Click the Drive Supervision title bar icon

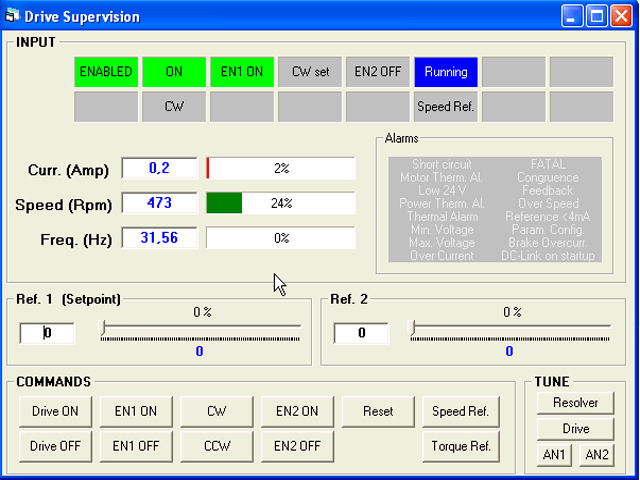(x=13, y=16)
